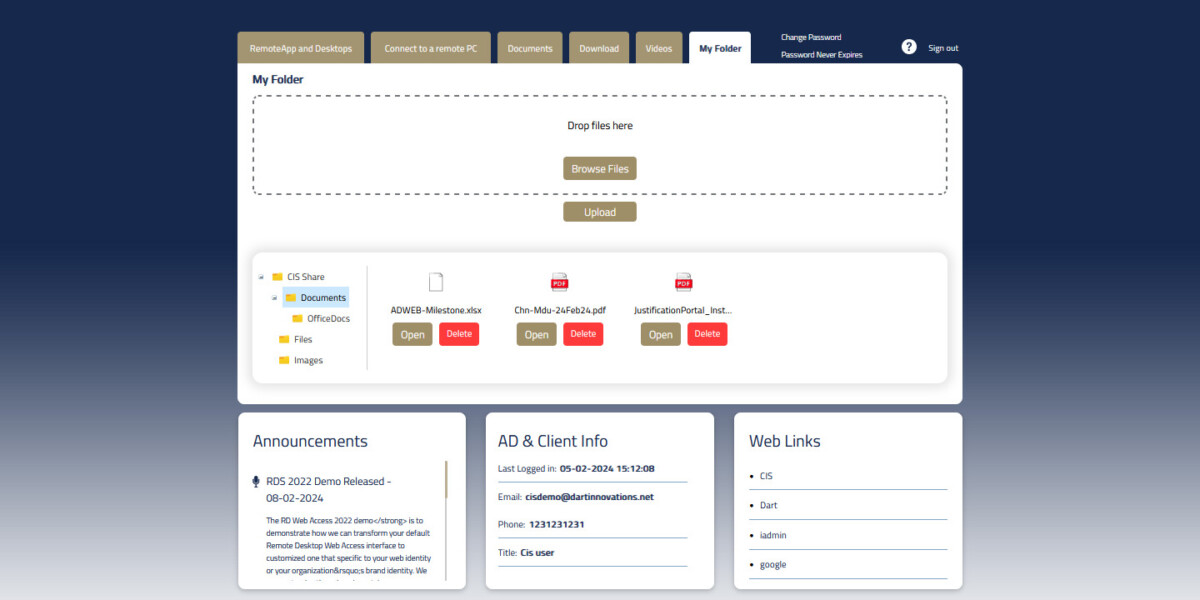Click the help question mark icon
The width and height of the screenshot is (1200, 600).
click(x=908, y=47)
